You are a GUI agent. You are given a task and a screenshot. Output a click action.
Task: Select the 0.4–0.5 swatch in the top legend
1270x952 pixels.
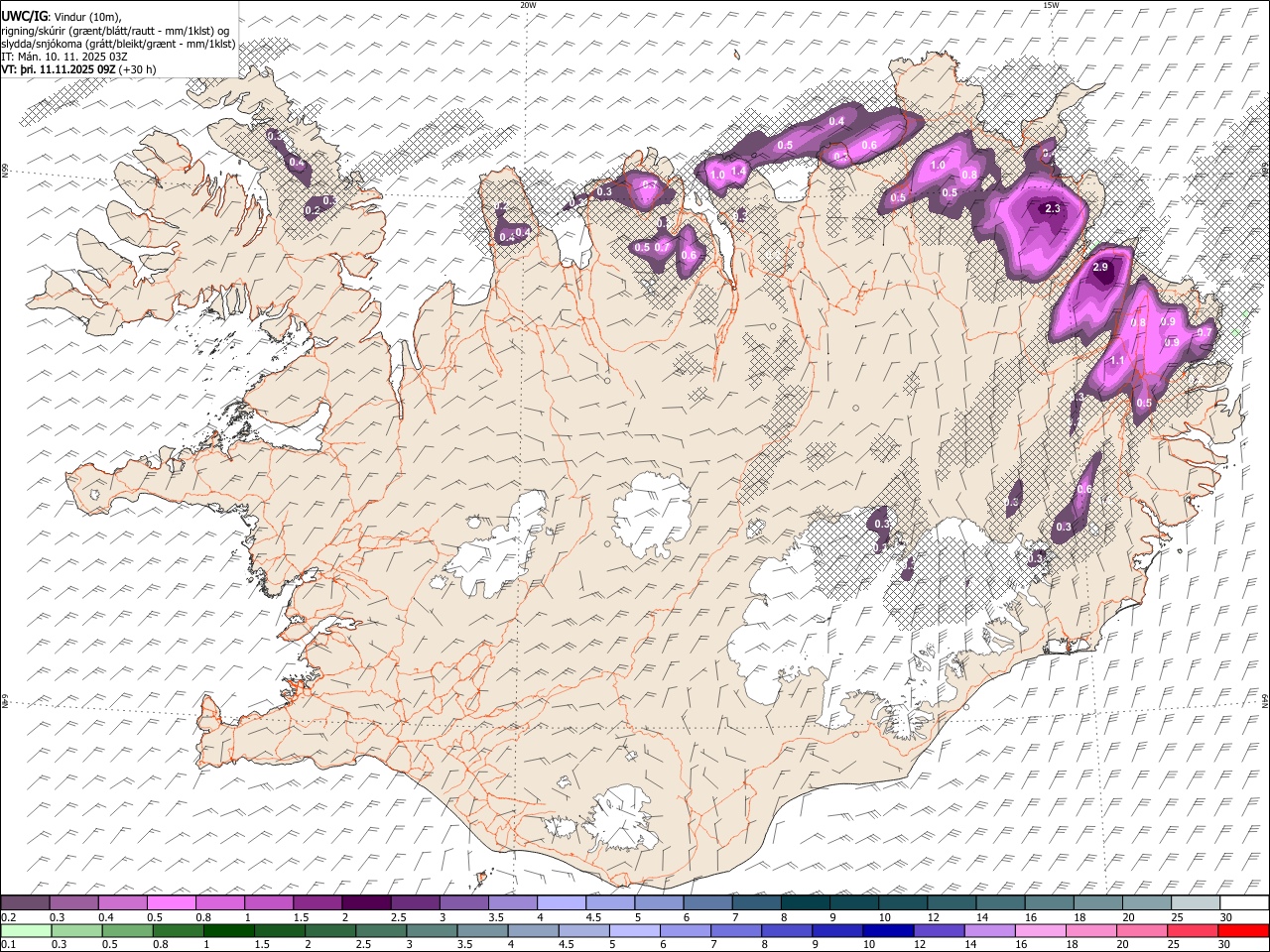coord(122,903)
